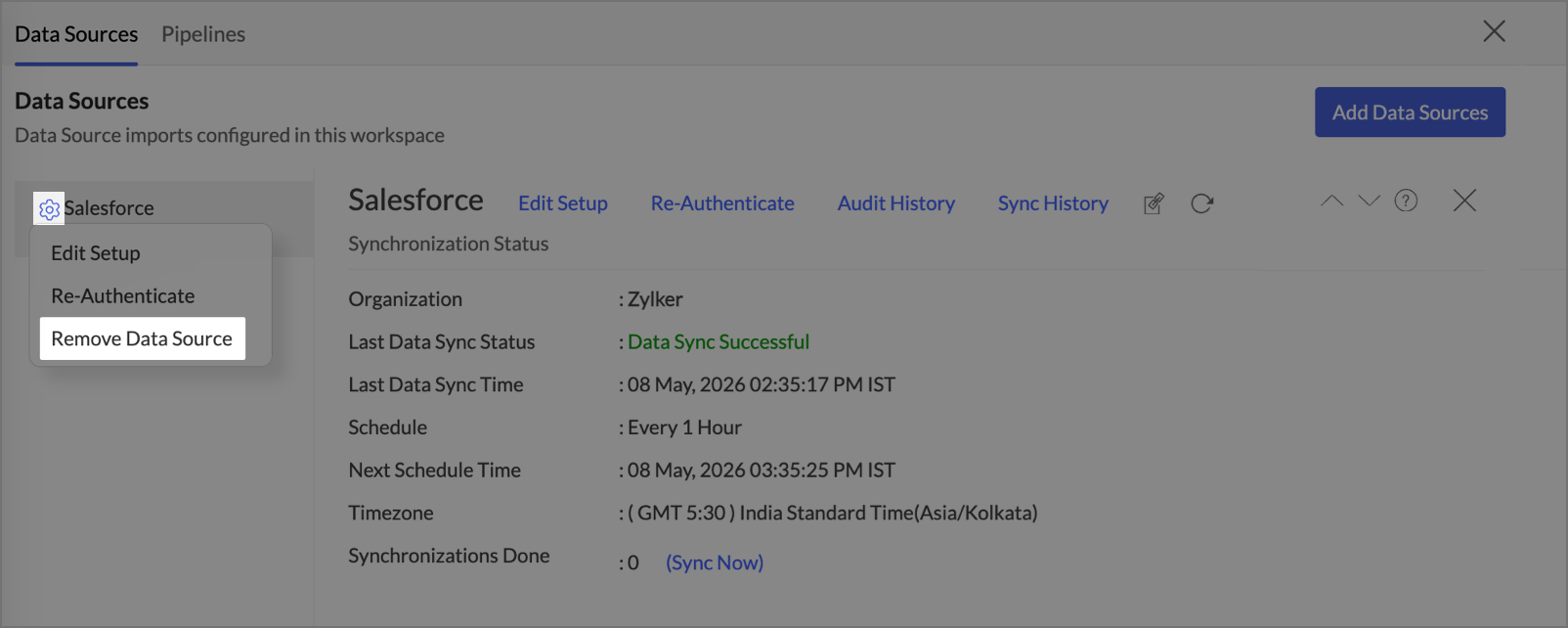Screen dimensions: 1568x628
Task: Select Remove Data Source menu option
Action: tap(142, 338)
